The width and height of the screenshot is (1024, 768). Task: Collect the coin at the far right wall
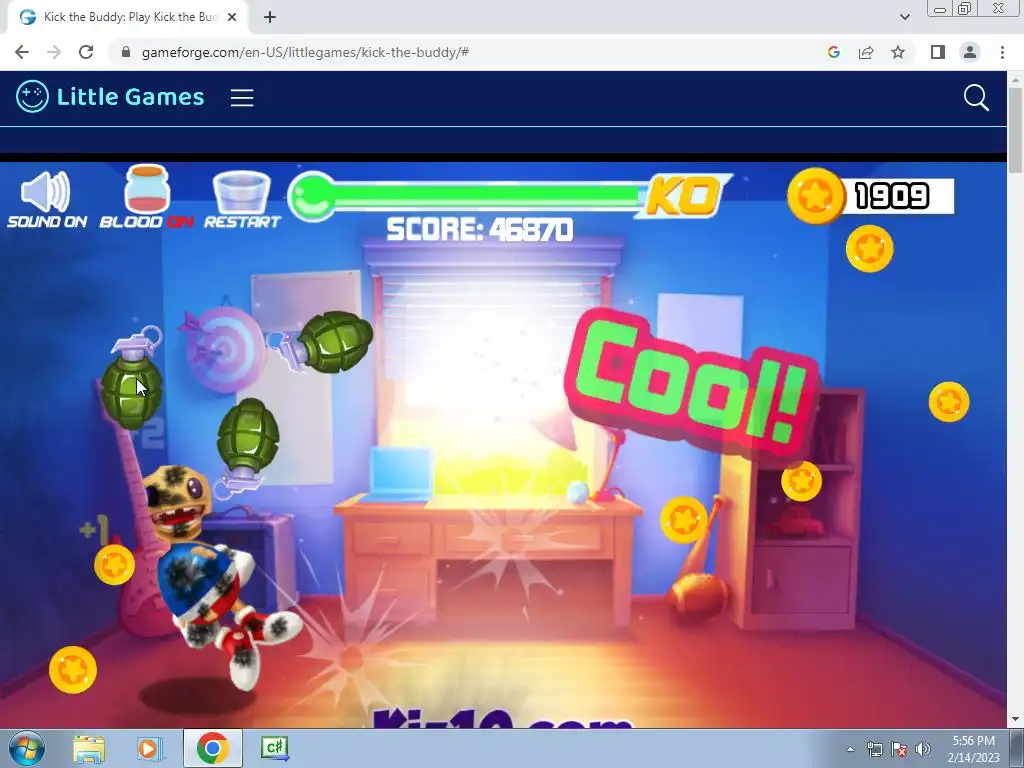coord(949,402)
